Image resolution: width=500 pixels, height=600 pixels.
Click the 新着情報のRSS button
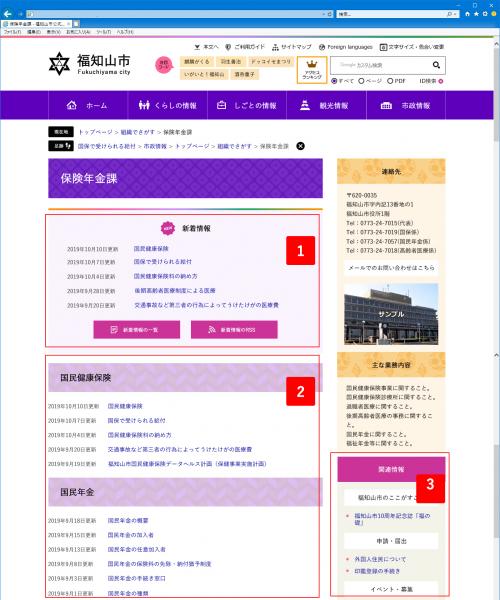click(234, 329)
